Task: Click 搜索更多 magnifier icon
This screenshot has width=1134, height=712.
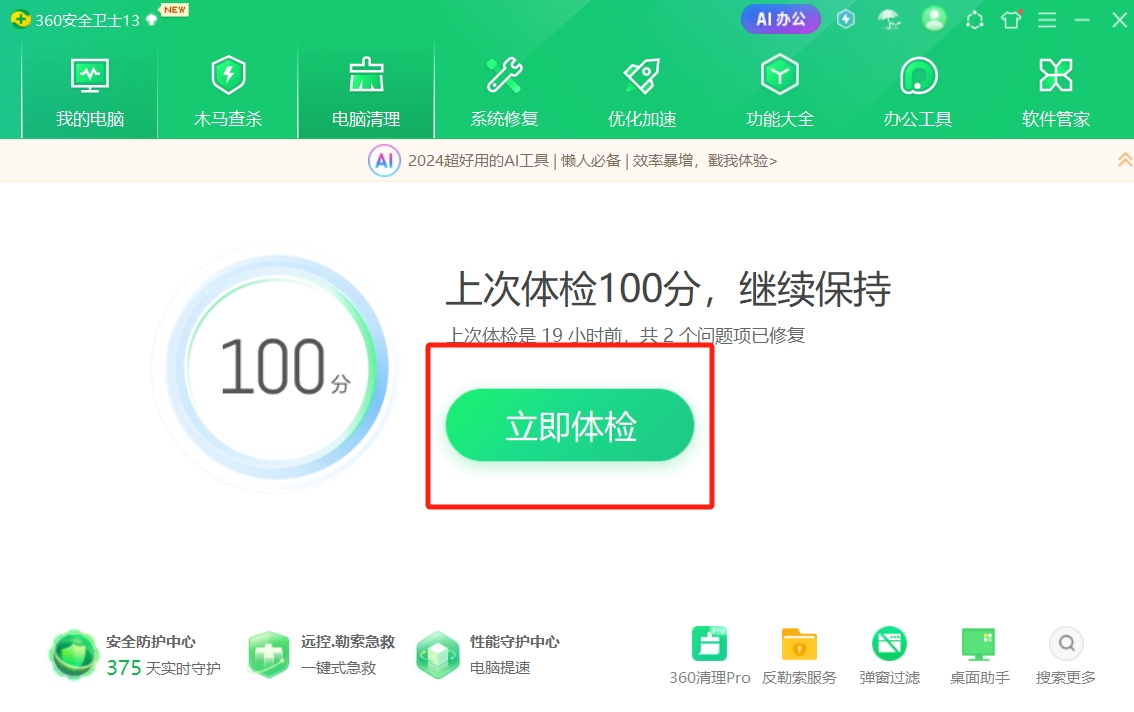Action: click(x=1066, y=643)
